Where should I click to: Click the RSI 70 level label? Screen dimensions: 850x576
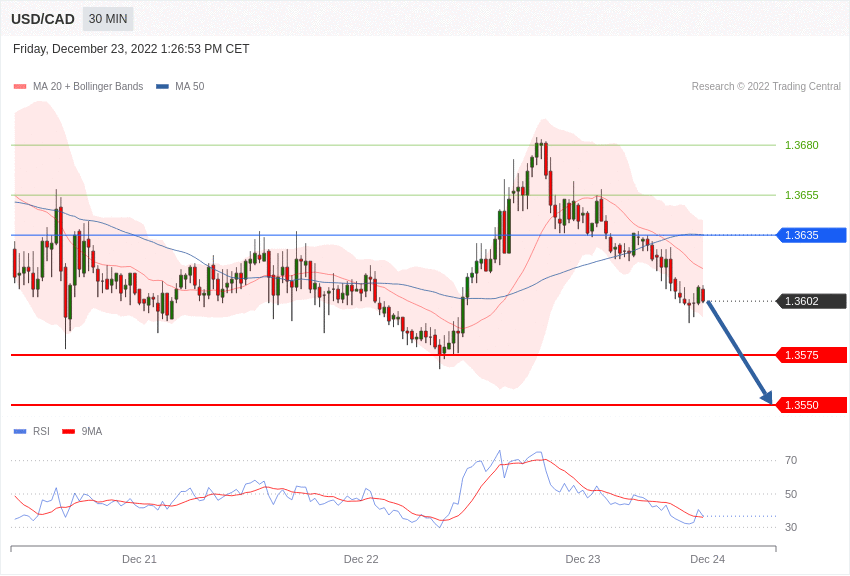coord(791,461)
